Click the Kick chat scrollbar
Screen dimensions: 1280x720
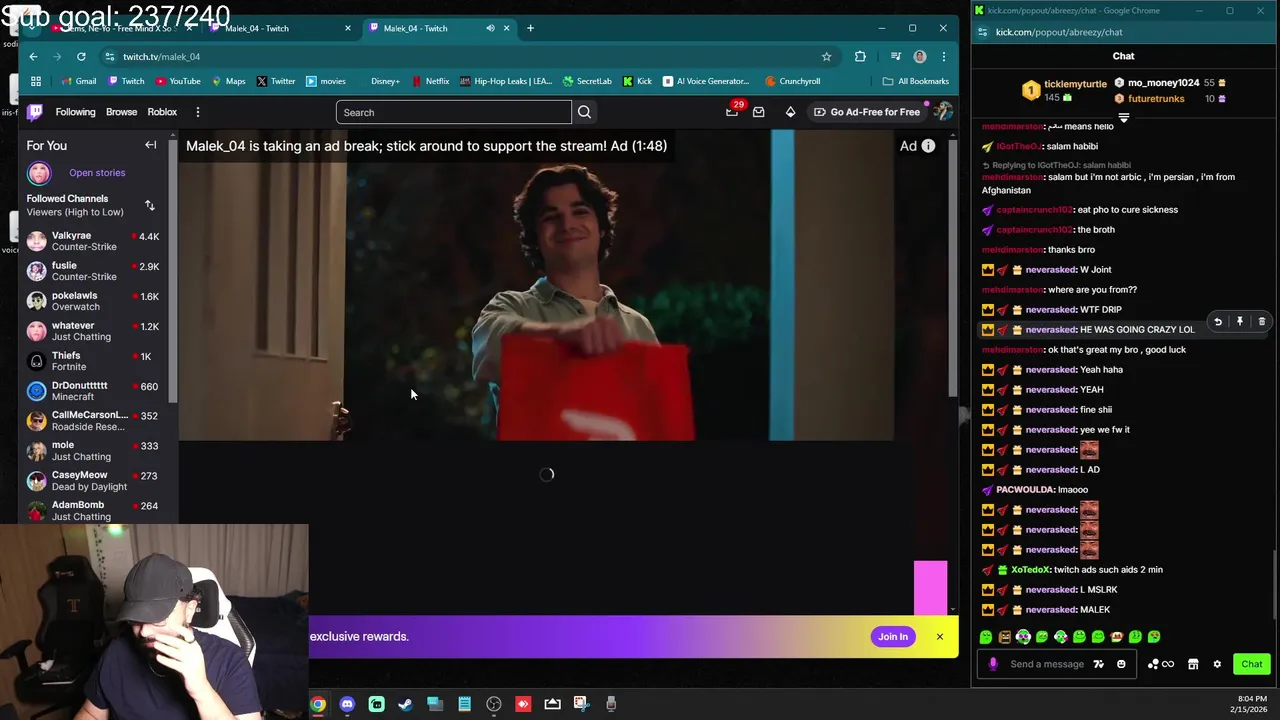pyautogui.click(x=1275, y=585)
